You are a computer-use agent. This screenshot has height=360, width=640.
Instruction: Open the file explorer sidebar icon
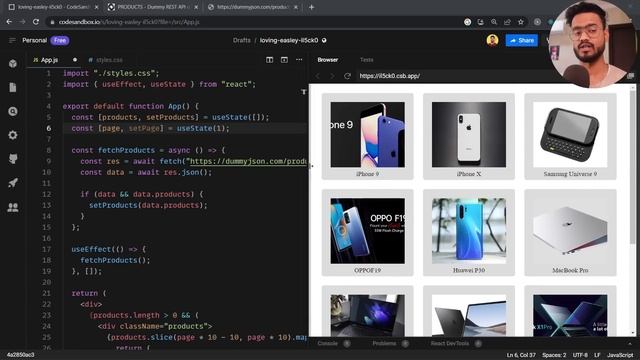pyautogui.click(x=13, y=87)
